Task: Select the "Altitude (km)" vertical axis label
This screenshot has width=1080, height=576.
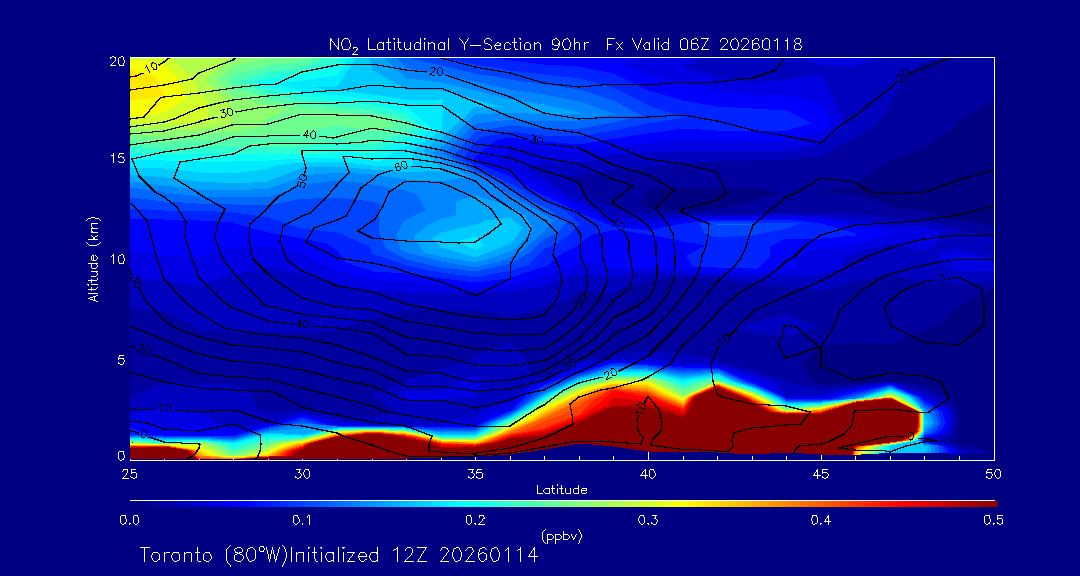Action: point(93,258)
